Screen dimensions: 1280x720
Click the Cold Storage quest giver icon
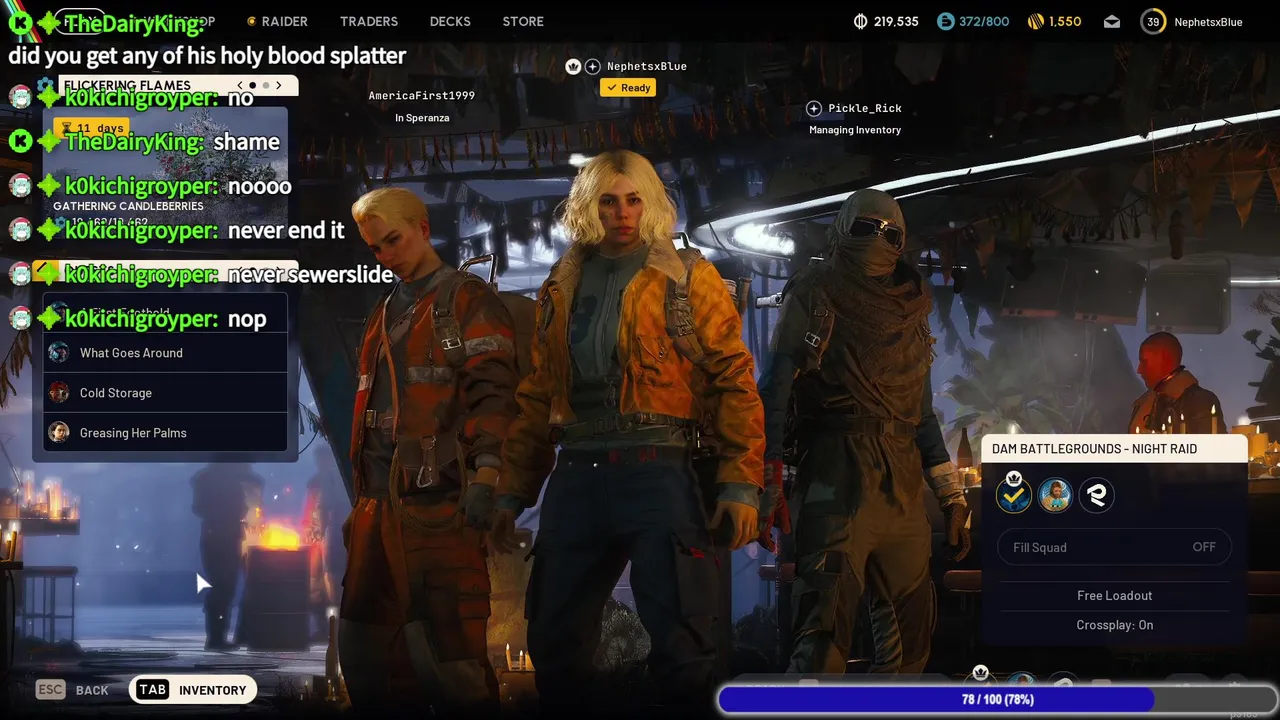point(59,393)
